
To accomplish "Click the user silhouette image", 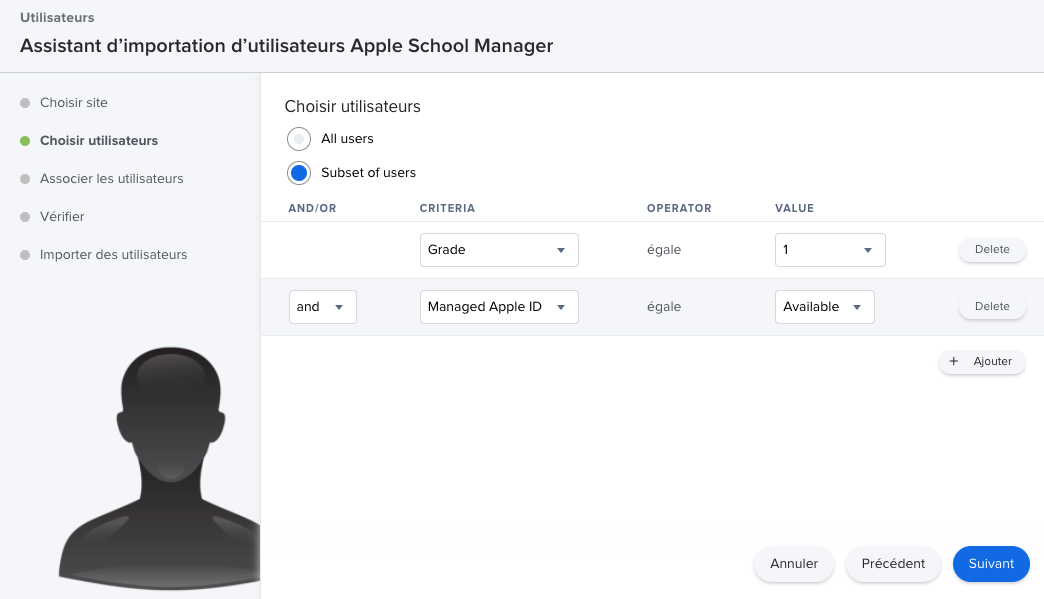I will (160, 468).
